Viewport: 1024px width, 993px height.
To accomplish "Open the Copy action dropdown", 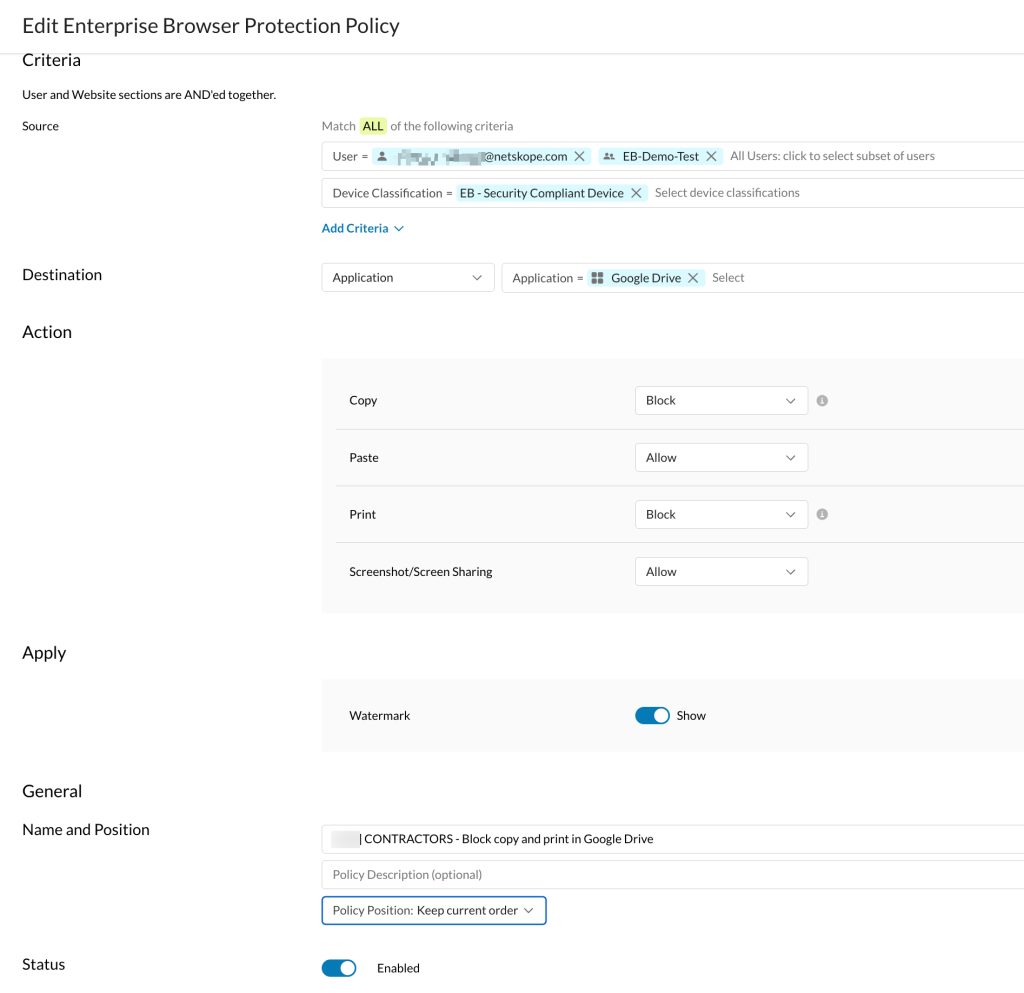I will (721, 401).
